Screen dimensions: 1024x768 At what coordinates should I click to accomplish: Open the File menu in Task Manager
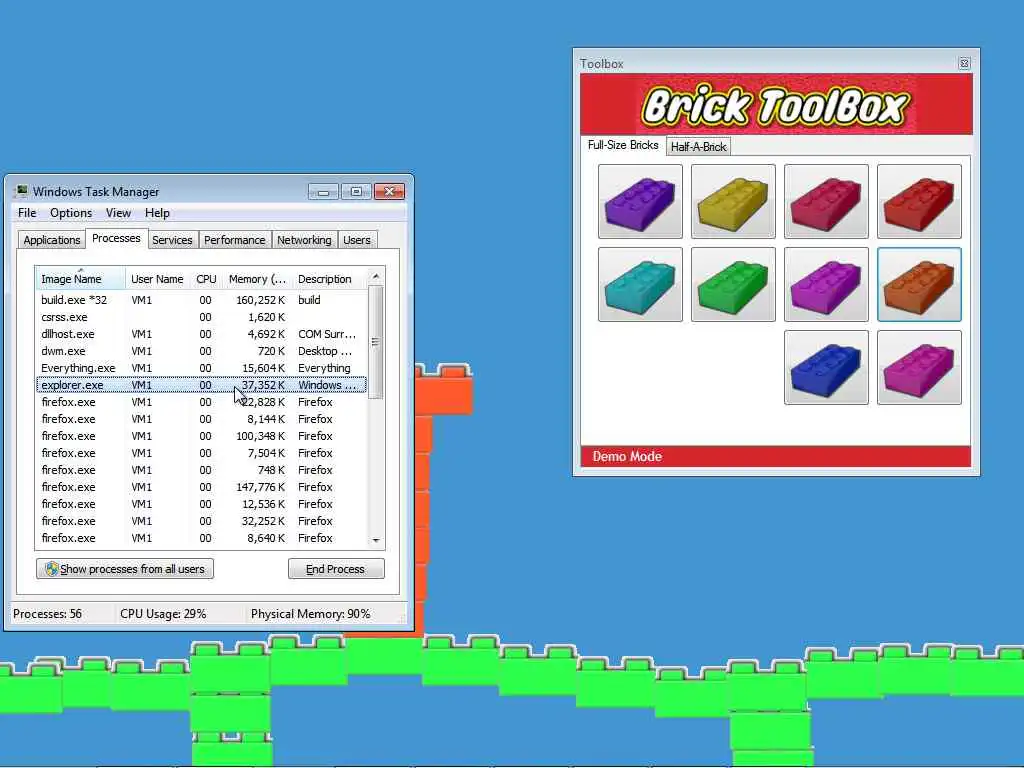pos(27,213)
